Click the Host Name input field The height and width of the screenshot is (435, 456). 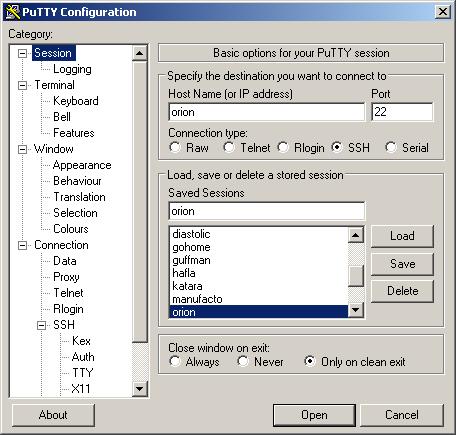click(x=267, y=112)
